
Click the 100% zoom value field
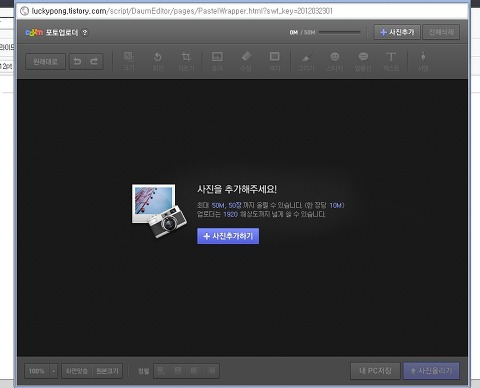[37, 371]
